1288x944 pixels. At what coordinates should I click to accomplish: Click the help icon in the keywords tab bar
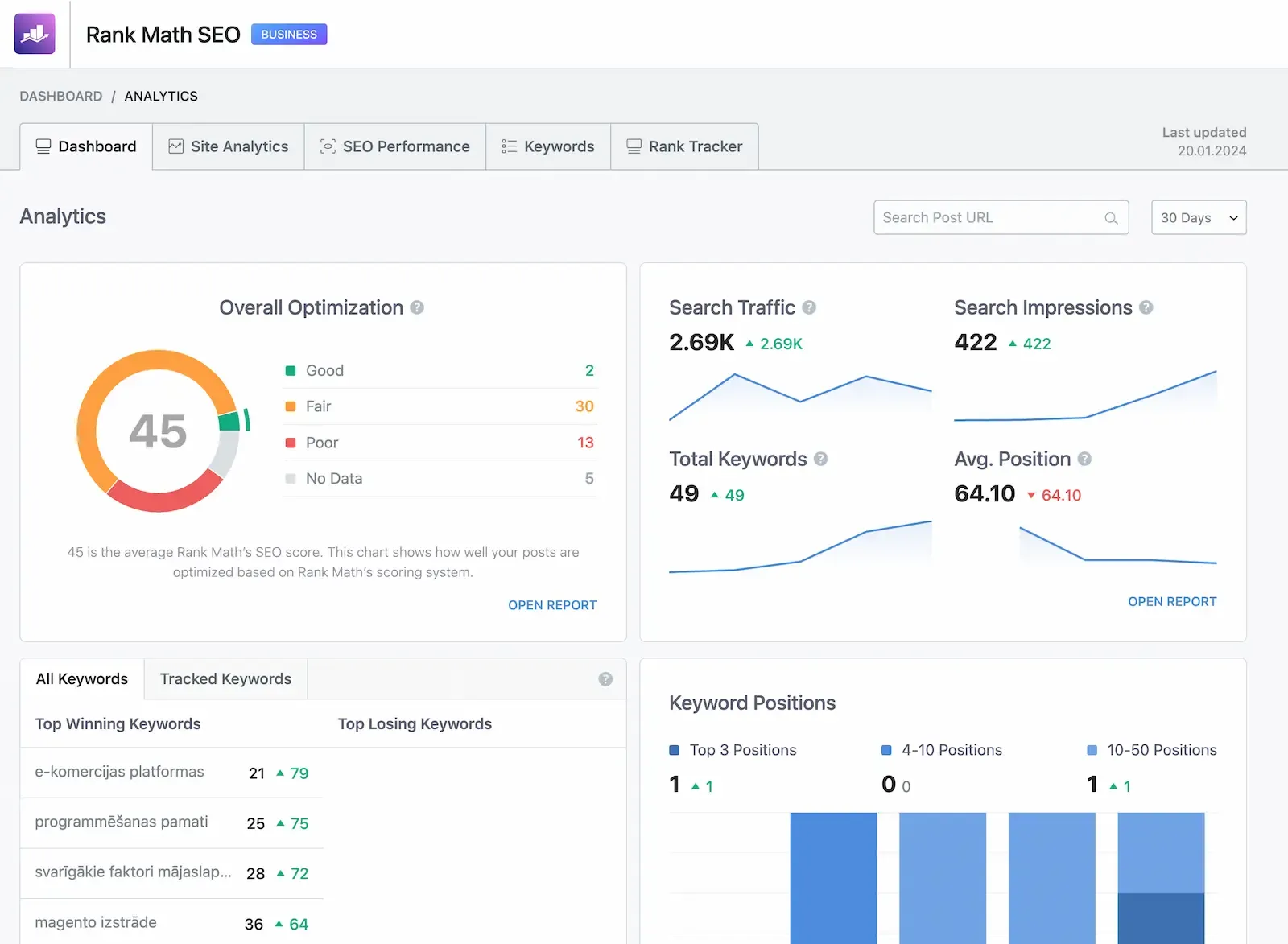(x=605, y=679)
